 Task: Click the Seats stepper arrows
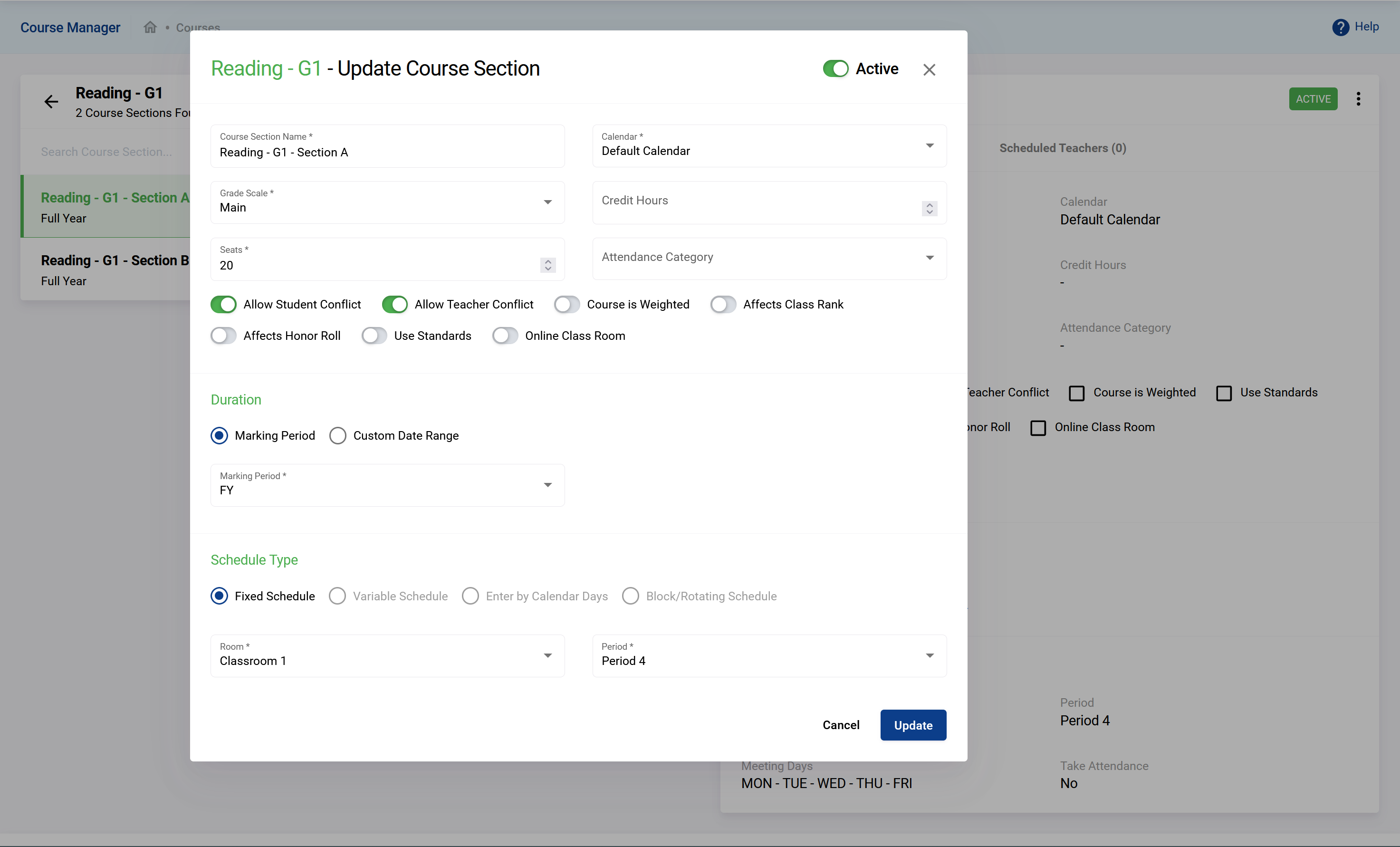pyautogui.click(x=548, y=265)
